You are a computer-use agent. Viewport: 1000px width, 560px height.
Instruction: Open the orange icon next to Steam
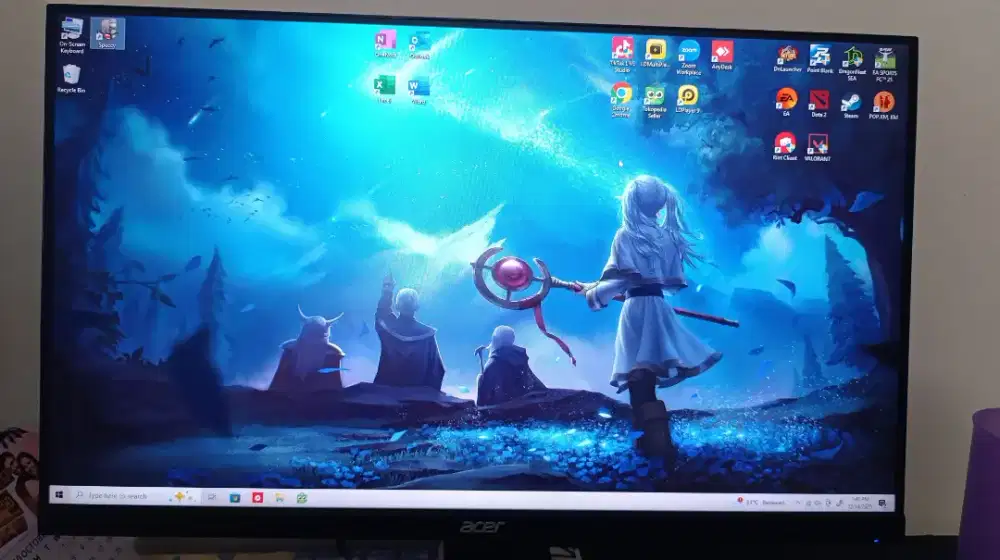pyautogui.click(x=883, y=107)
